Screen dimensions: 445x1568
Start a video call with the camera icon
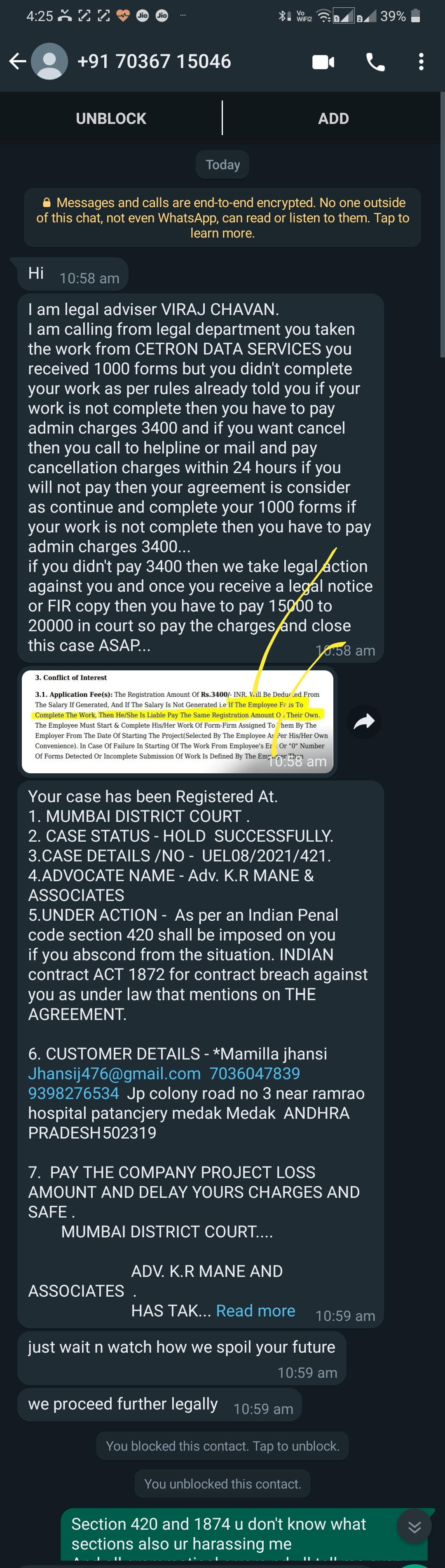pyautogui.click(x=323, y=61)
